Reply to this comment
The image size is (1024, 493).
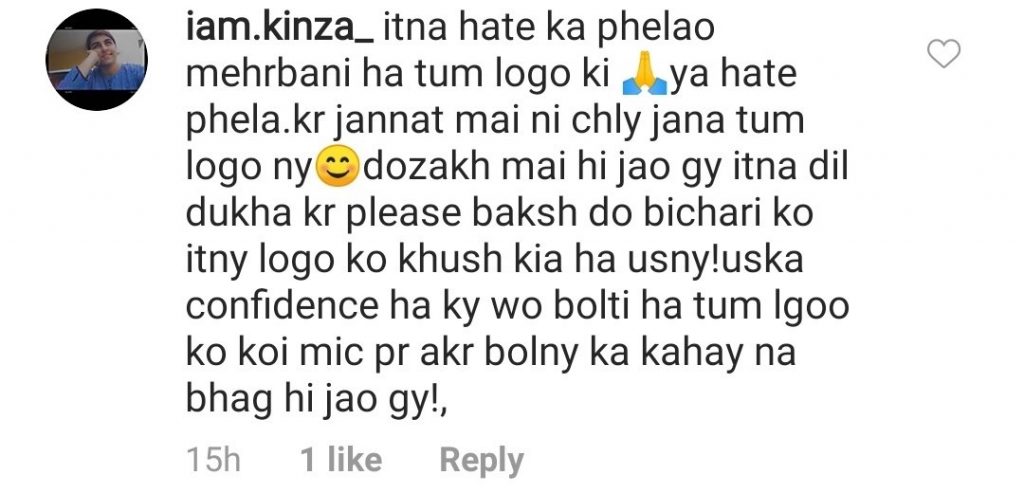pyautogui.click(x=481, y=460)
